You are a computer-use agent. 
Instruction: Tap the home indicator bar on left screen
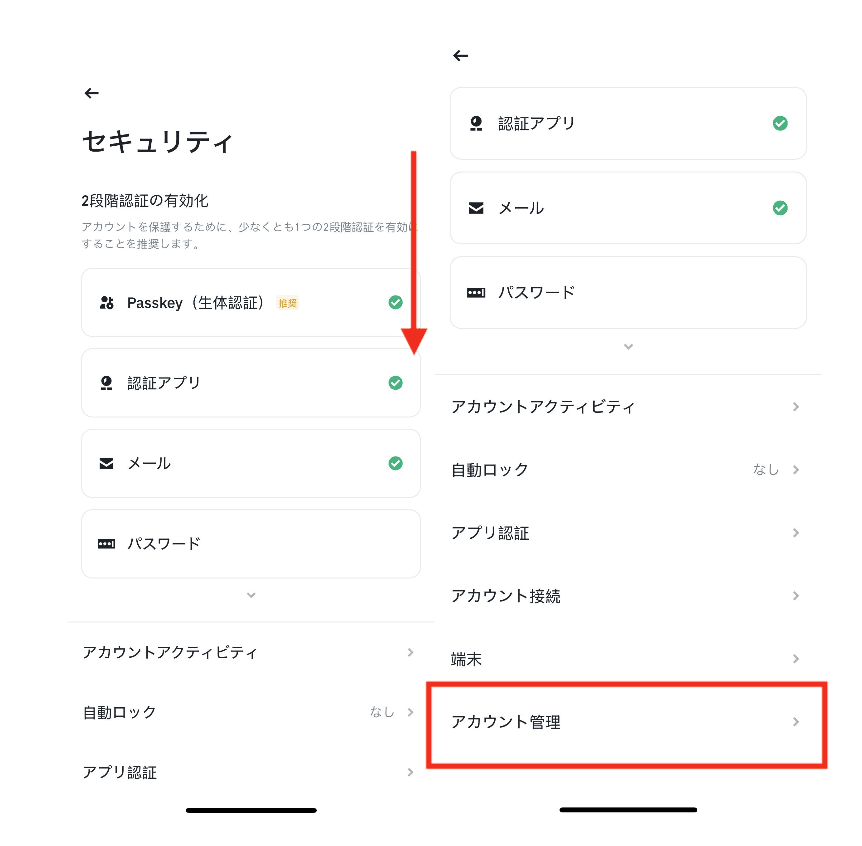(251, 810)
